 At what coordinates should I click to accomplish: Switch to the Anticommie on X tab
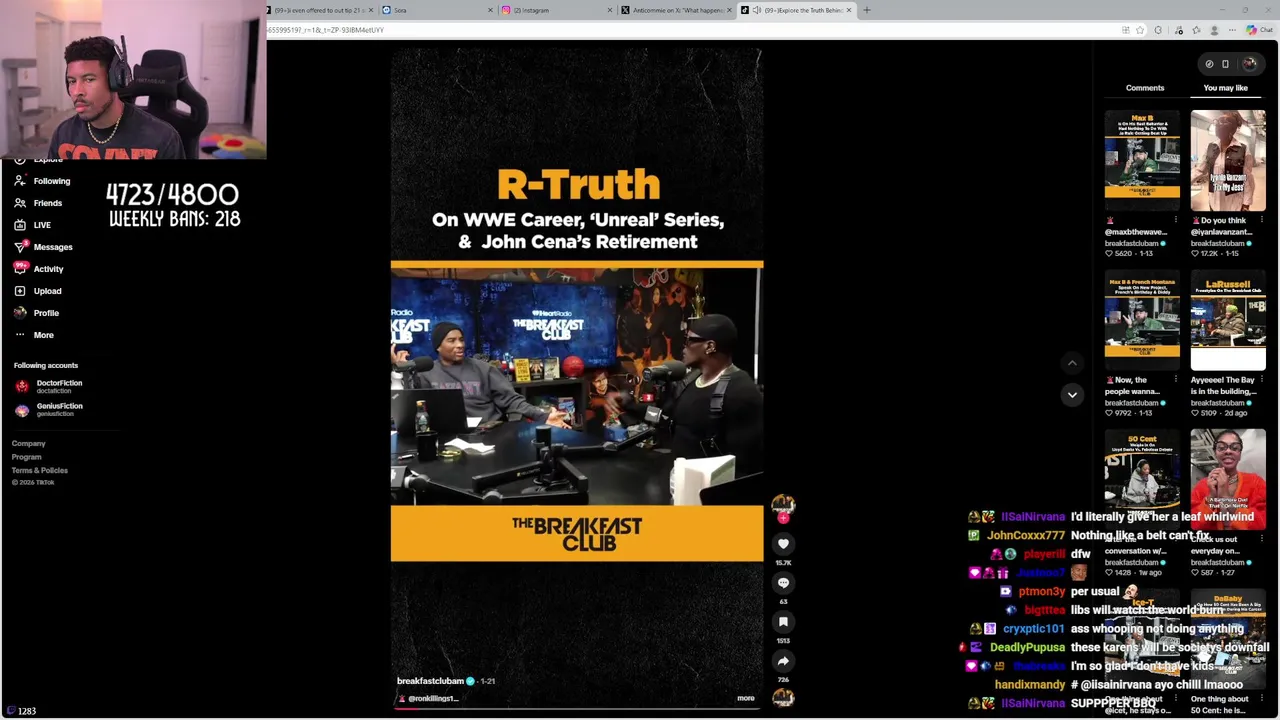tap(675, 10)
